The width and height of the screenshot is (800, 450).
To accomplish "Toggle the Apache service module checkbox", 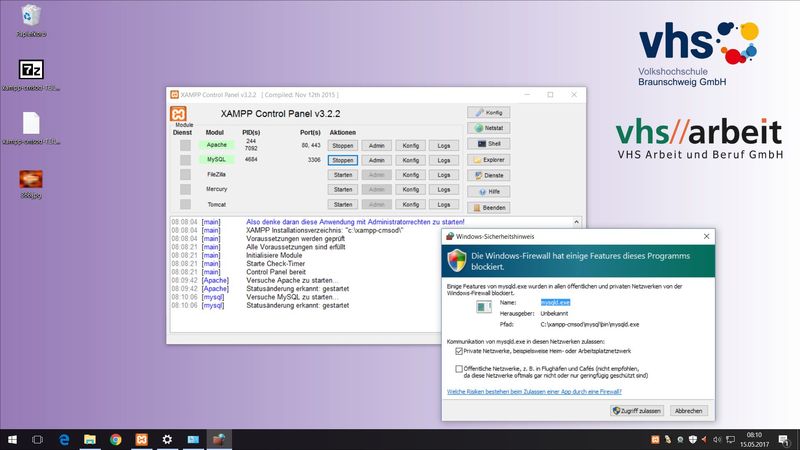I will point(184,145).
